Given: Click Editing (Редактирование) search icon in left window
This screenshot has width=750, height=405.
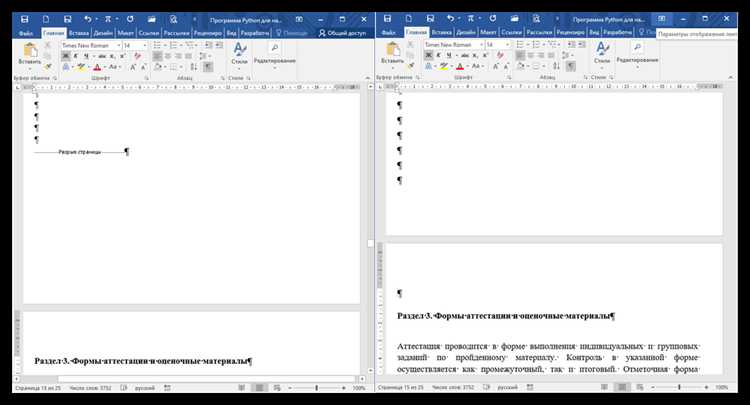Looking at the screenshot, I should tap(274, 48).
